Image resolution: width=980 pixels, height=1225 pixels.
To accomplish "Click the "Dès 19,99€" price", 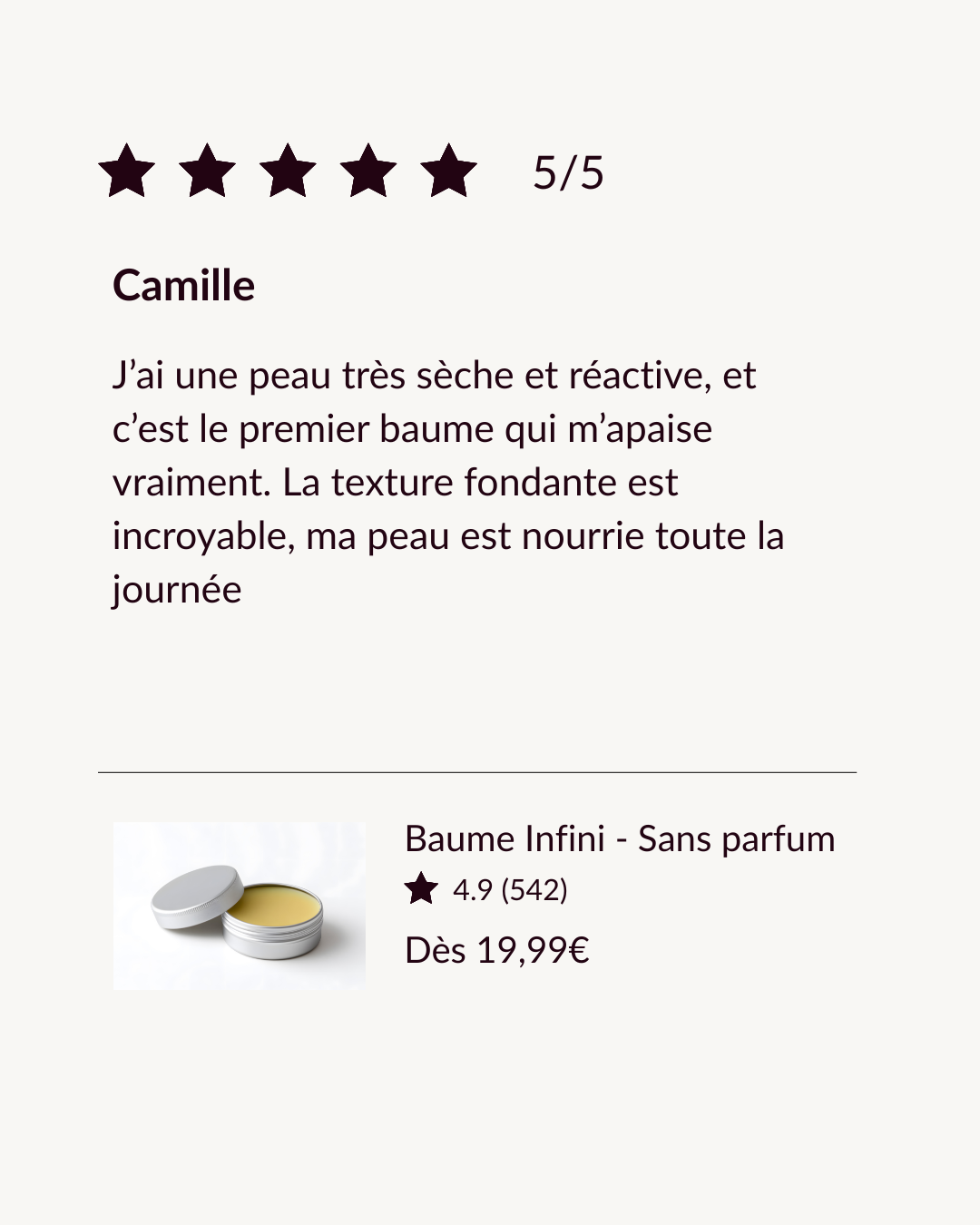I will 497,950.
